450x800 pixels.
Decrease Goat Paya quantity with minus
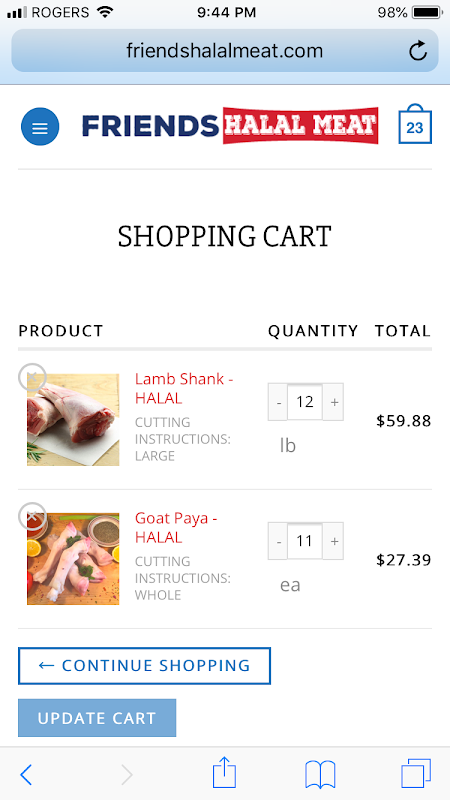point(278,541)
